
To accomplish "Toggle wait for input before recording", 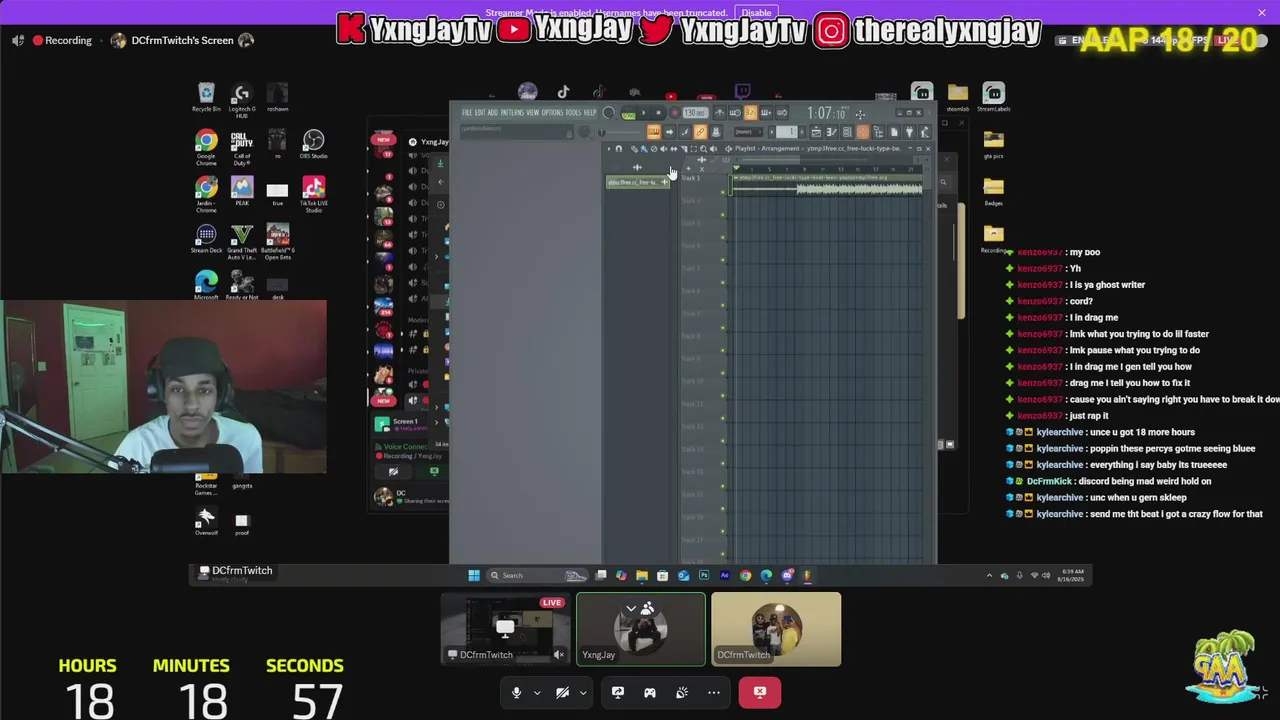I will (x=735, y=113).
